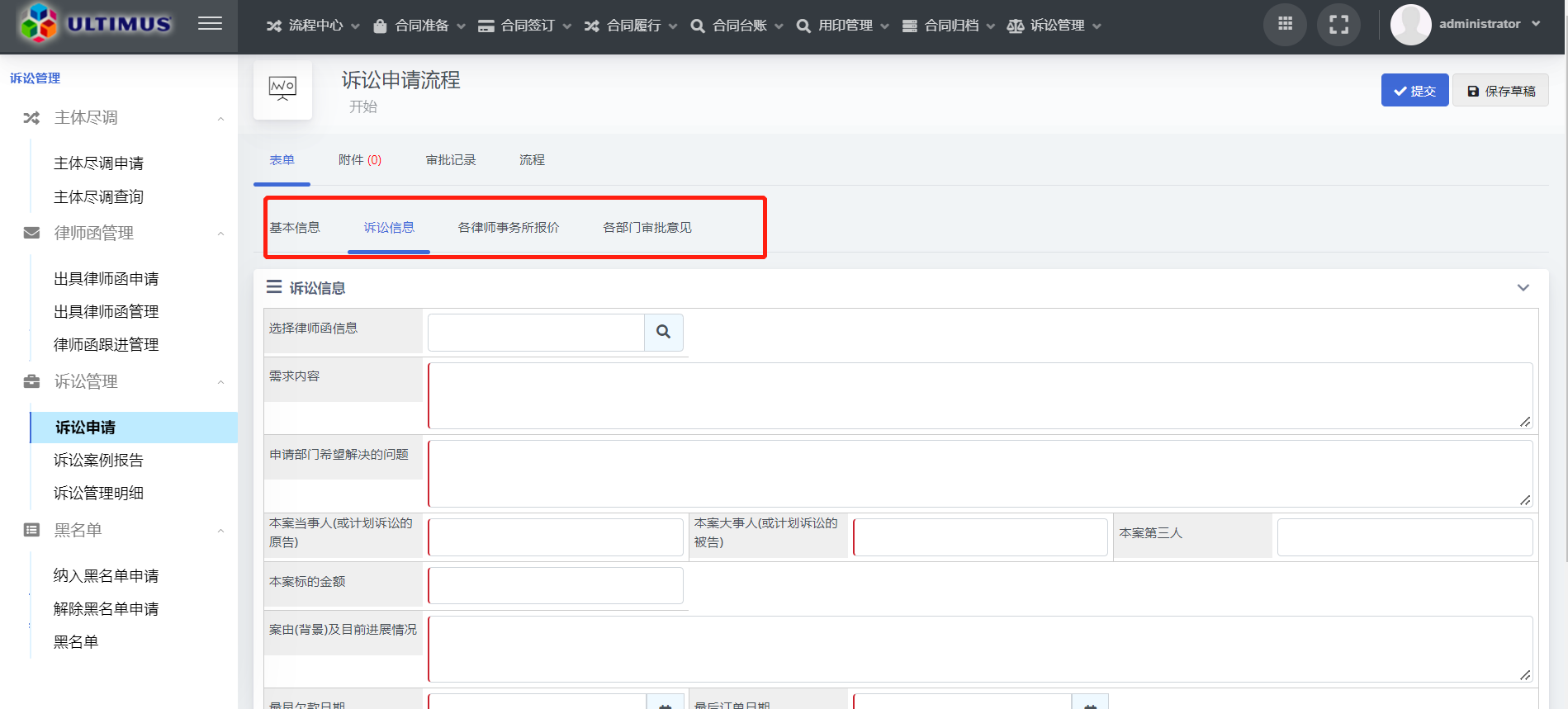1568x709 pixels.
Task: Click the presentation board icon beside 诉讼申请流程
Action: (x=282, y=87)
